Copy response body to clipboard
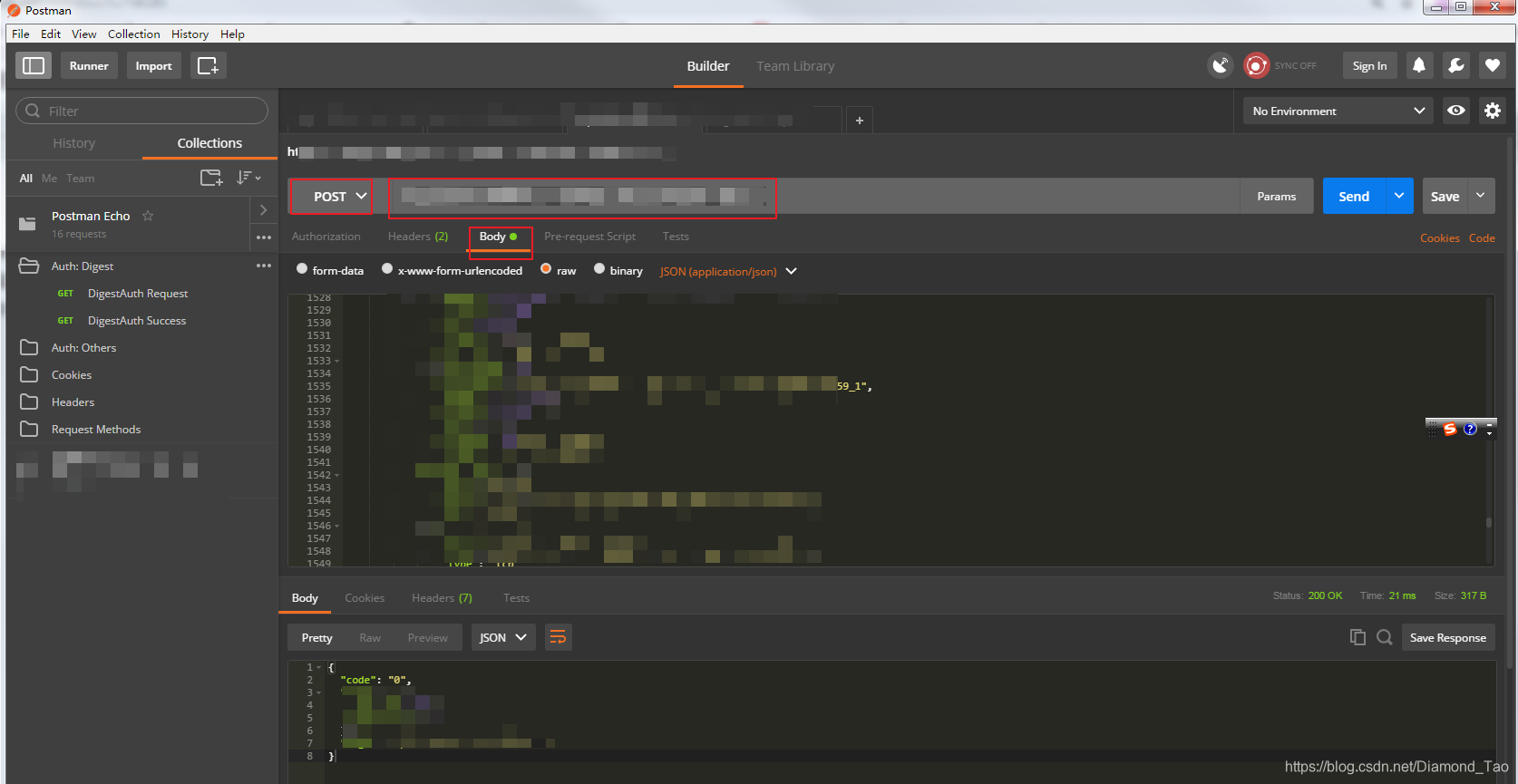This screenshot has width=1518, height=784. (1357, 637)
